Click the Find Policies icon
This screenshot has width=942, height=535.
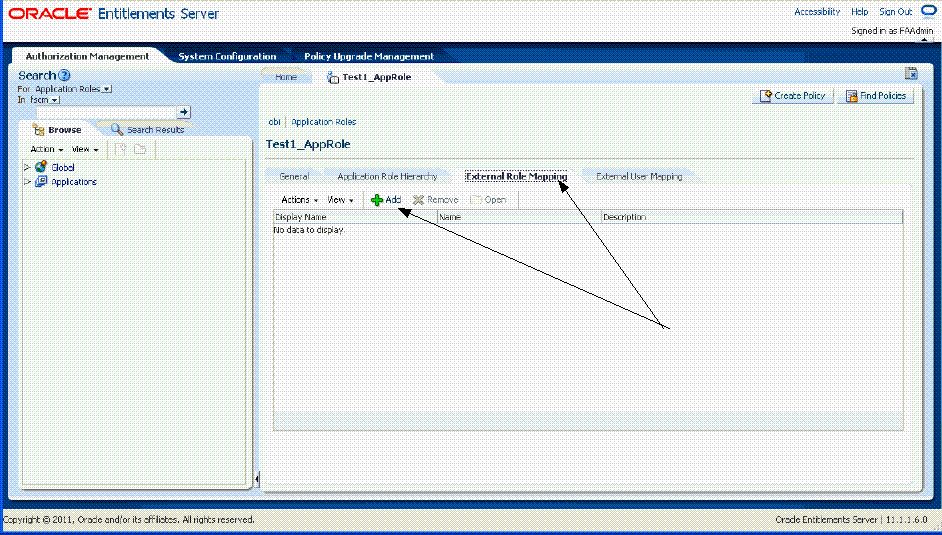click(851, 96)
